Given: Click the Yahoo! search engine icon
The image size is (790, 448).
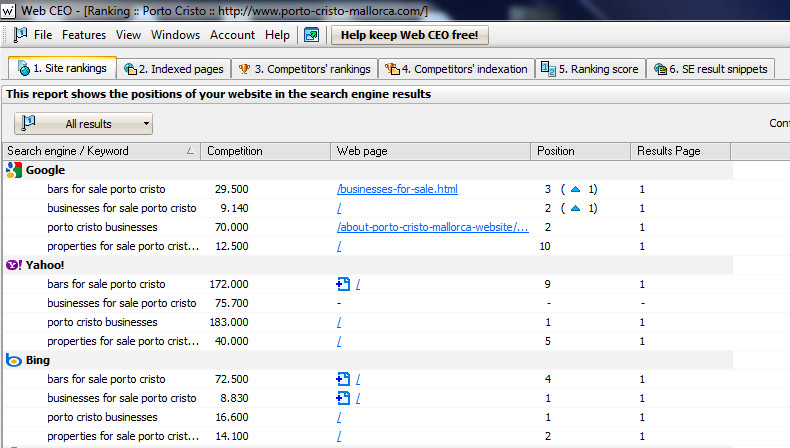Looking at the screenshot, I should [14, 265].
